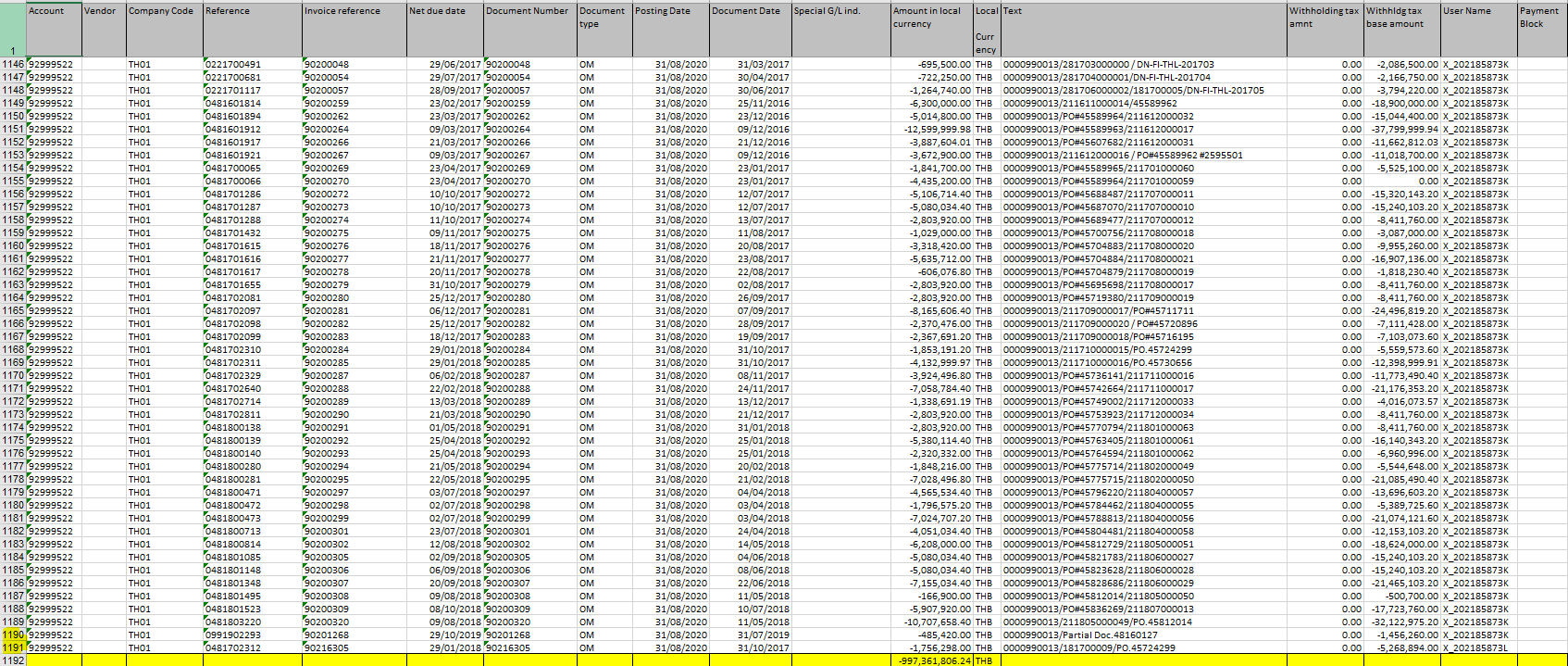Select Reference cell 0481702312
The height and width of the screenshot is (666, 1568).
point(253,648)
